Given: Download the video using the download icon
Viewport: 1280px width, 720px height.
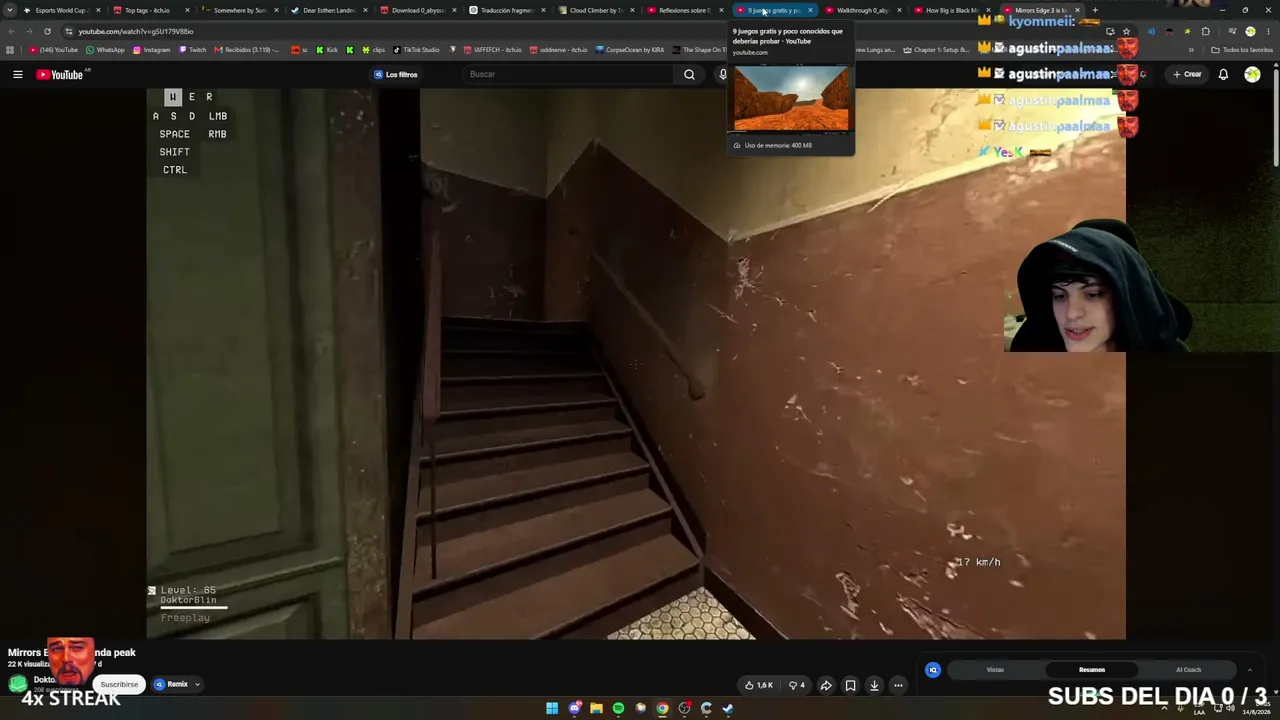Looking at the screenshot, I should [x=874, y=685].
